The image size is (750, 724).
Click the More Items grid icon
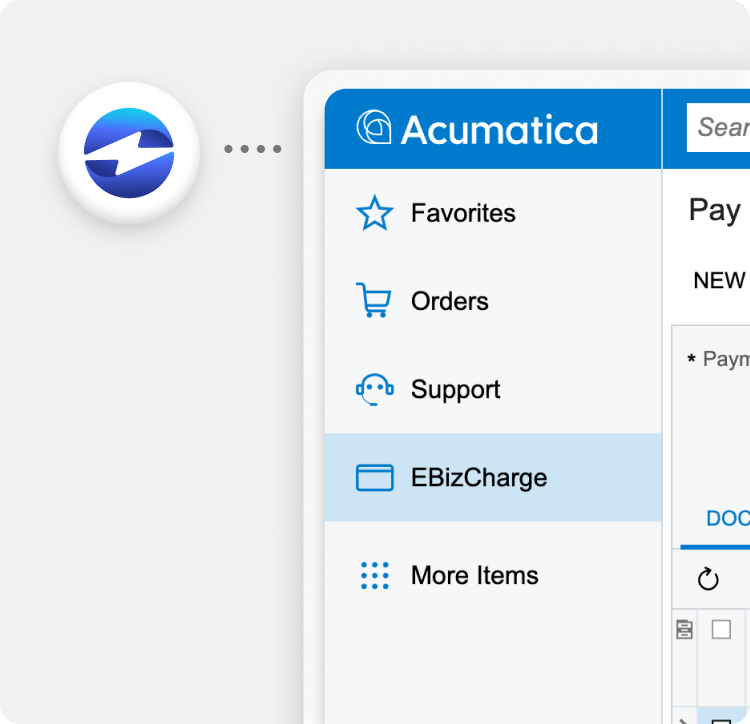pos(375,575)
